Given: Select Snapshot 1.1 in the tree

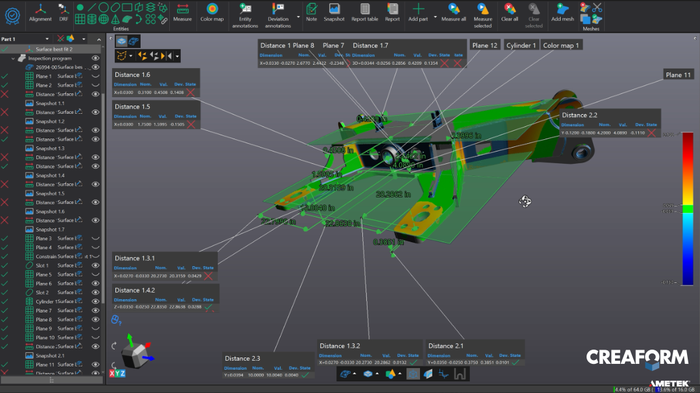Looking at the screenshot, I should (x=50, y=103).
